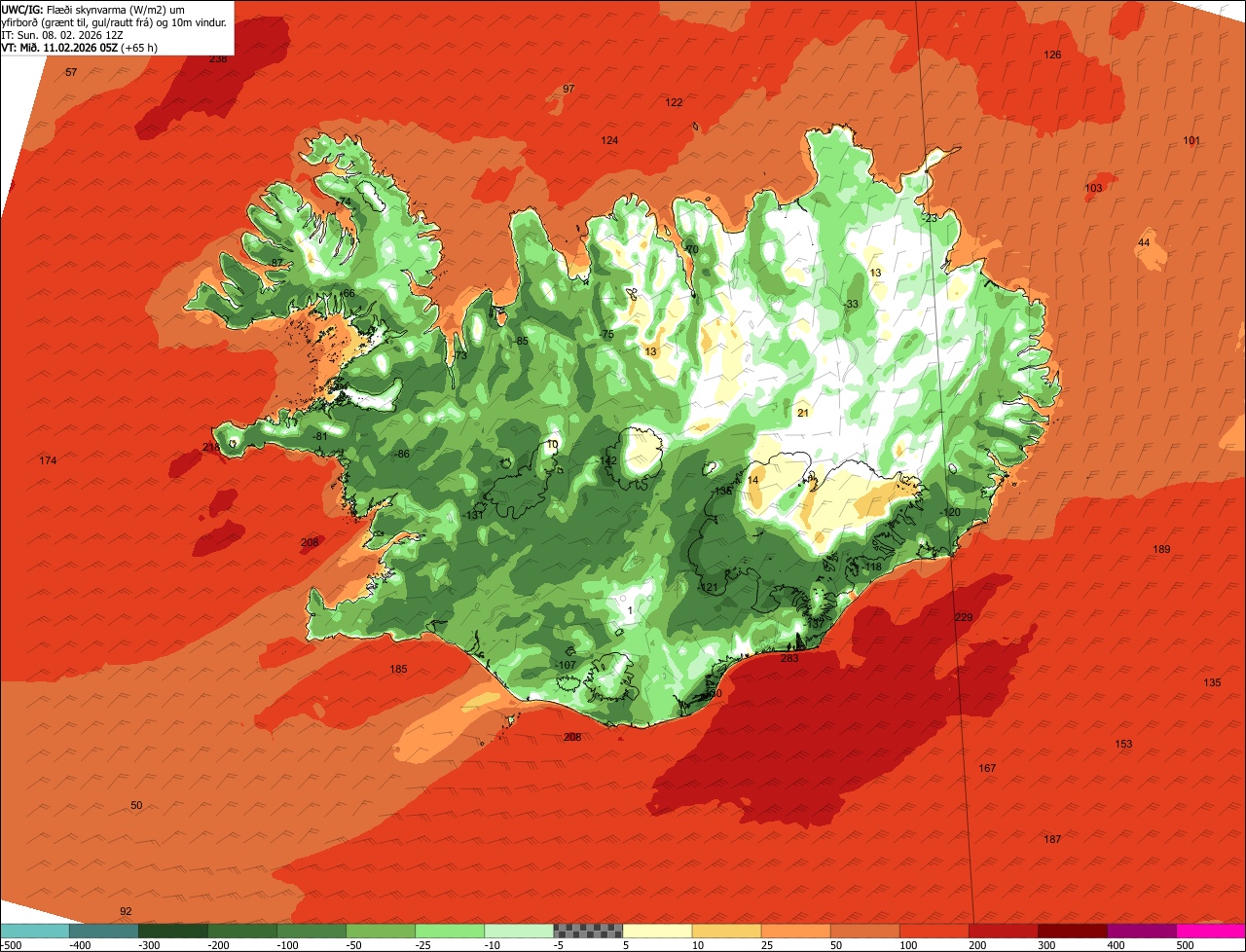This screenshot has width=1246, height=952.
Task: Click the map value "238" near the title box
Action: point(218,59)
